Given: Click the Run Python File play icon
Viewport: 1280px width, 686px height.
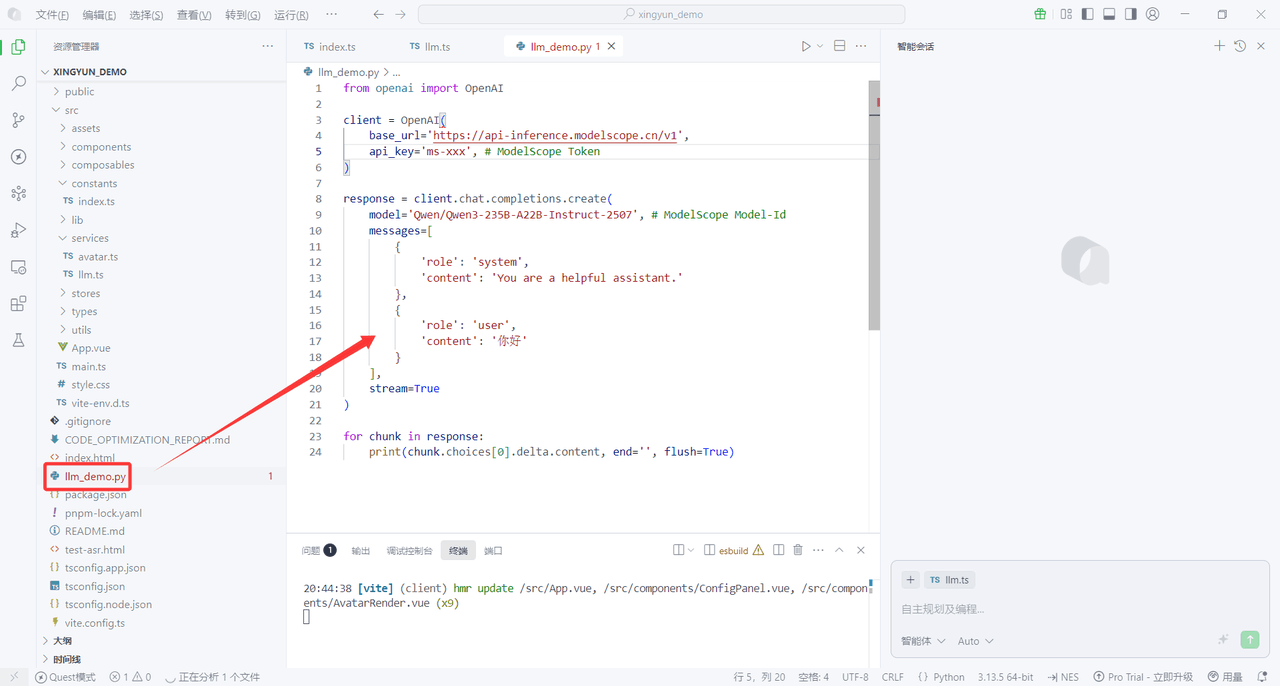Looking at the screenshot, I should pos(806,46).
